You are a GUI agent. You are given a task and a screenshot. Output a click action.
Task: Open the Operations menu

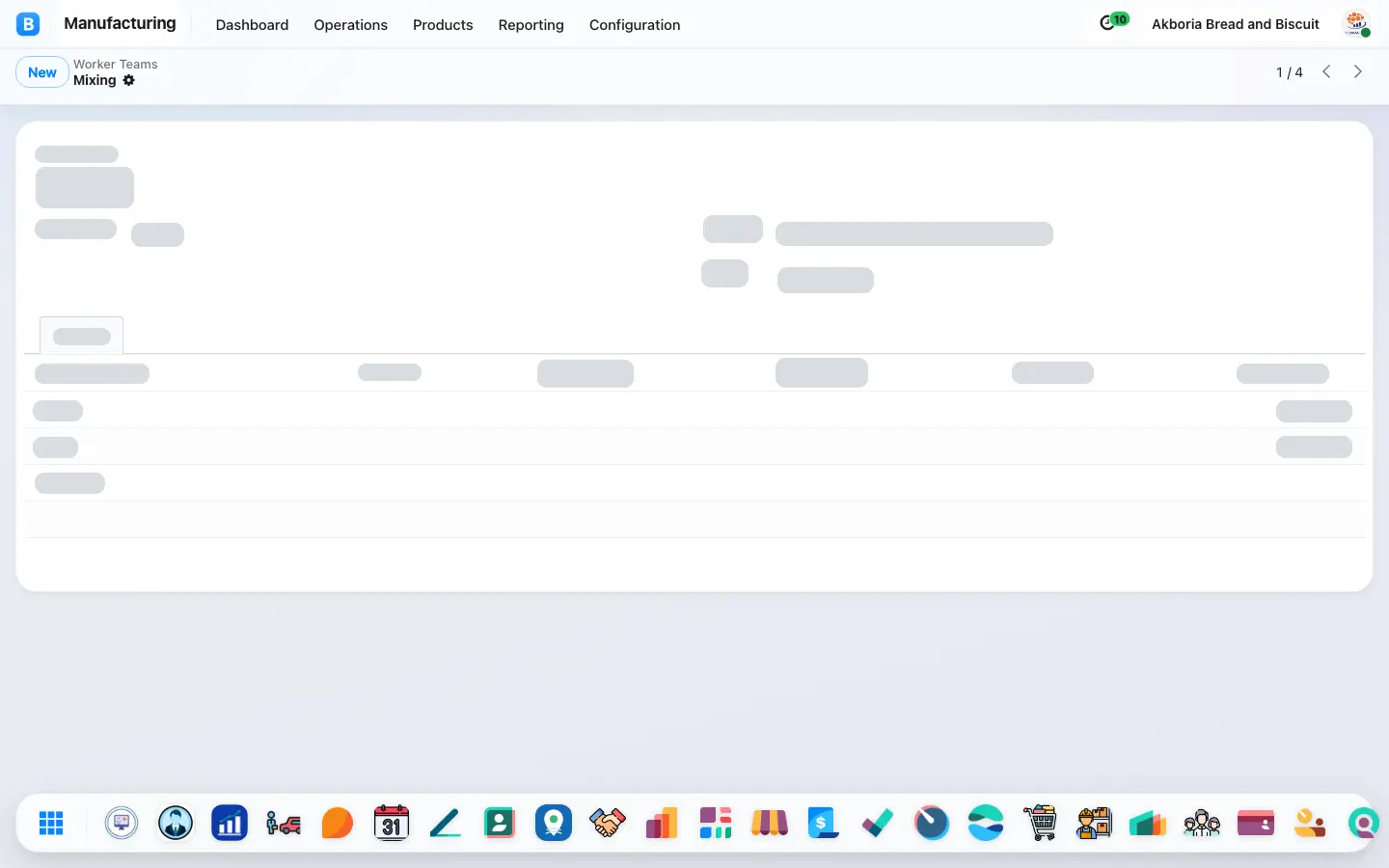coord(350,25)
